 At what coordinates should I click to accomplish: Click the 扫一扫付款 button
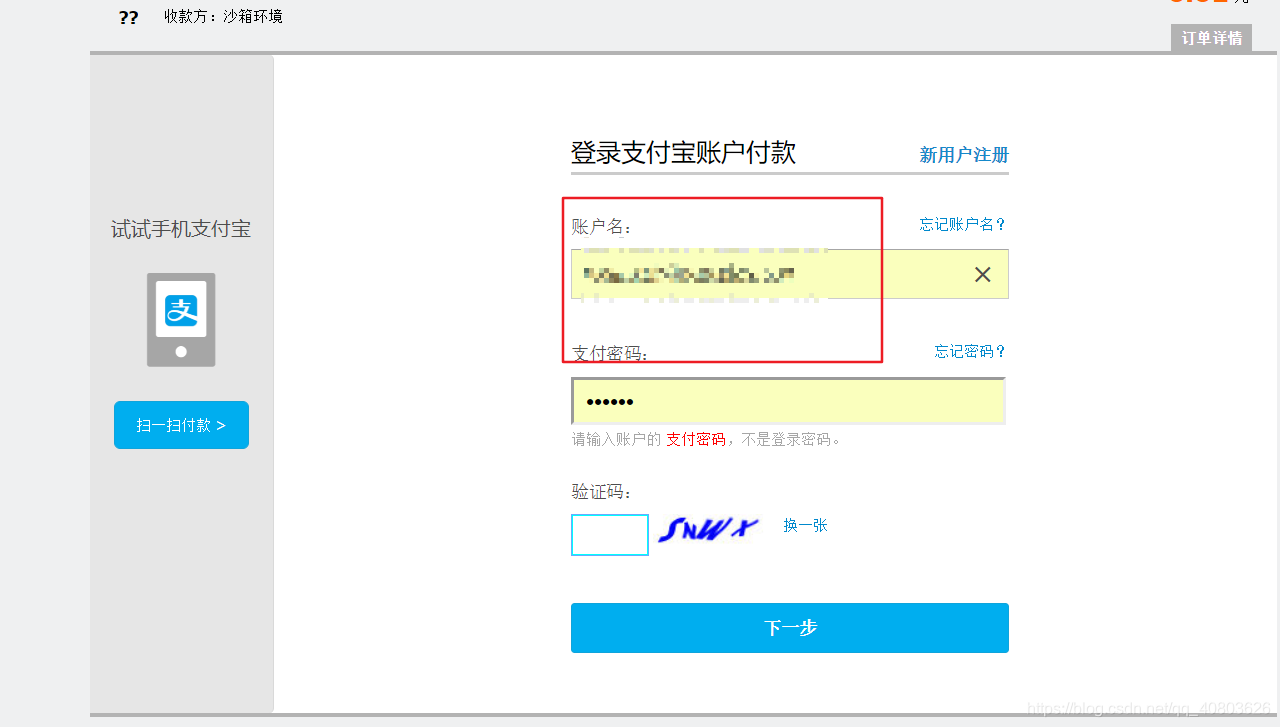tap(181, 425)
